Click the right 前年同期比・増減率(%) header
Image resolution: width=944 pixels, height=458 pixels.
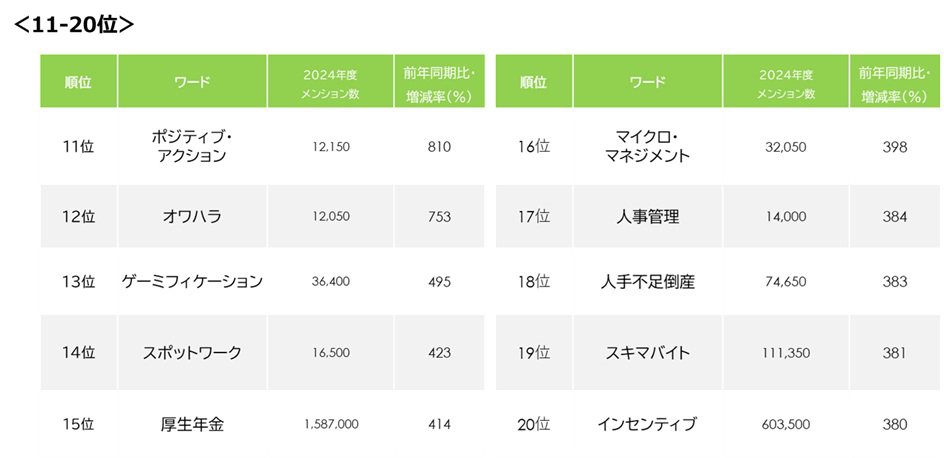tap(894, 81)
